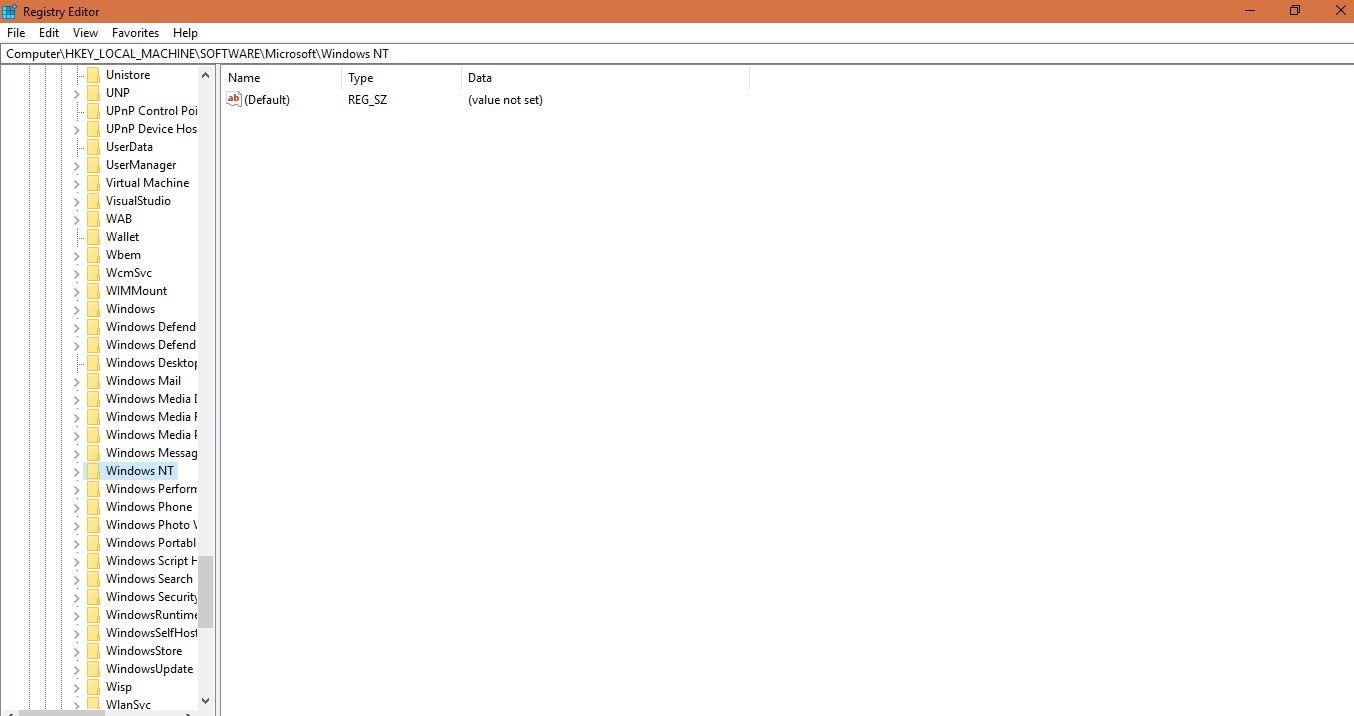Expand the UPnP Device Host key
Screen dimensions: 1354x716
[76, 129]
